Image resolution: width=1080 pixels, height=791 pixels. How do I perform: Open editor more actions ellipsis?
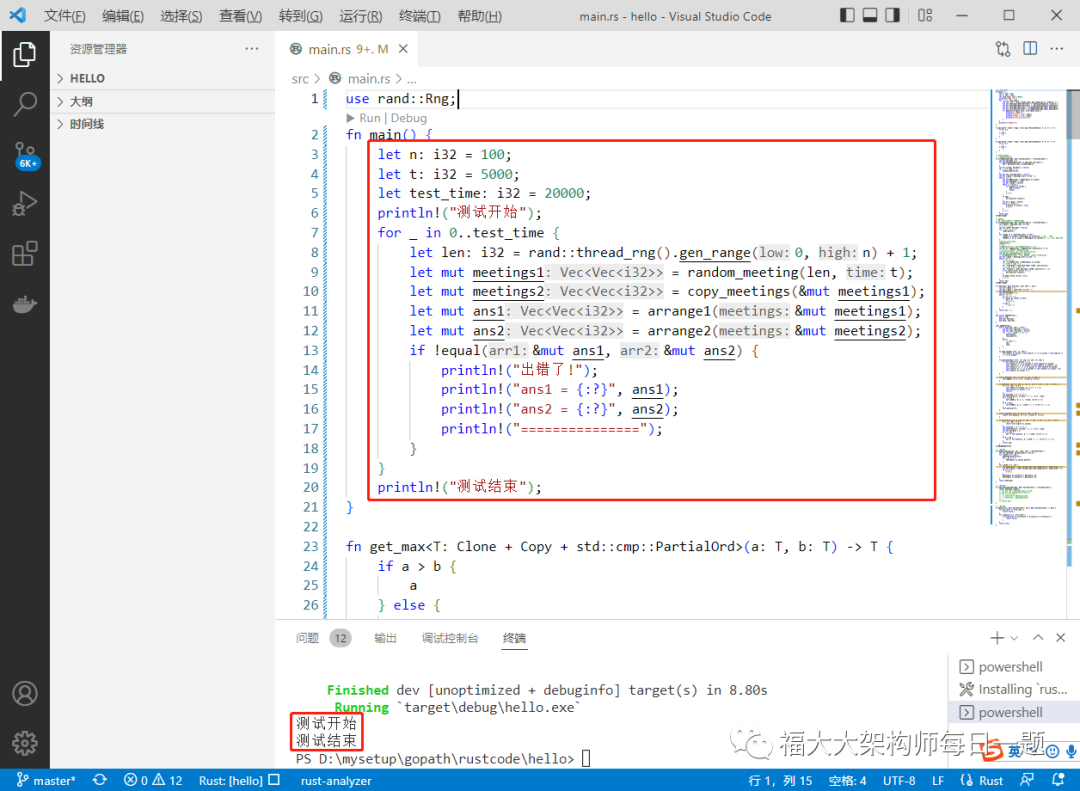point(1057,48)
